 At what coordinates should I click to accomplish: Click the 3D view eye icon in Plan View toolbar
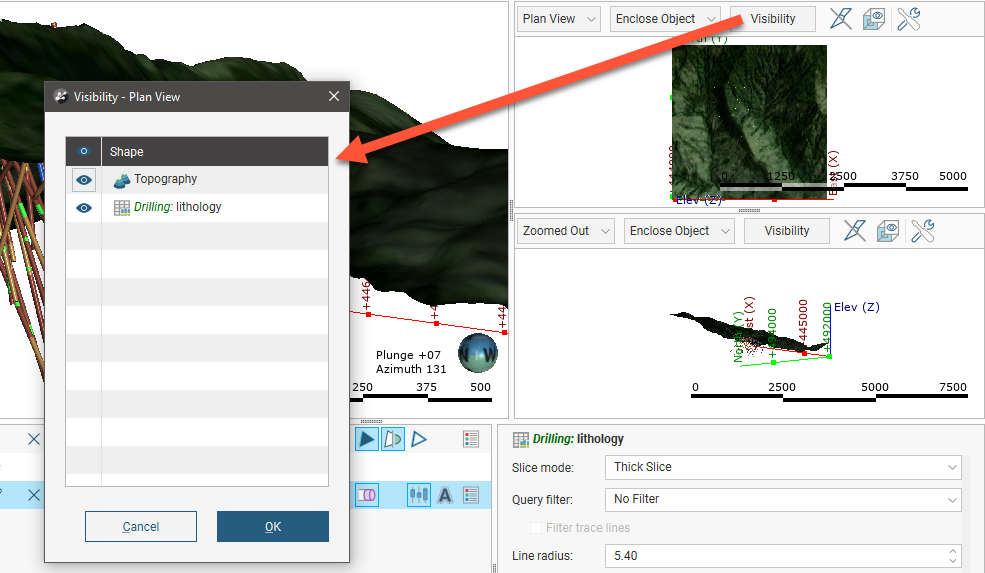pyautogui.click(x=874, y=19)
